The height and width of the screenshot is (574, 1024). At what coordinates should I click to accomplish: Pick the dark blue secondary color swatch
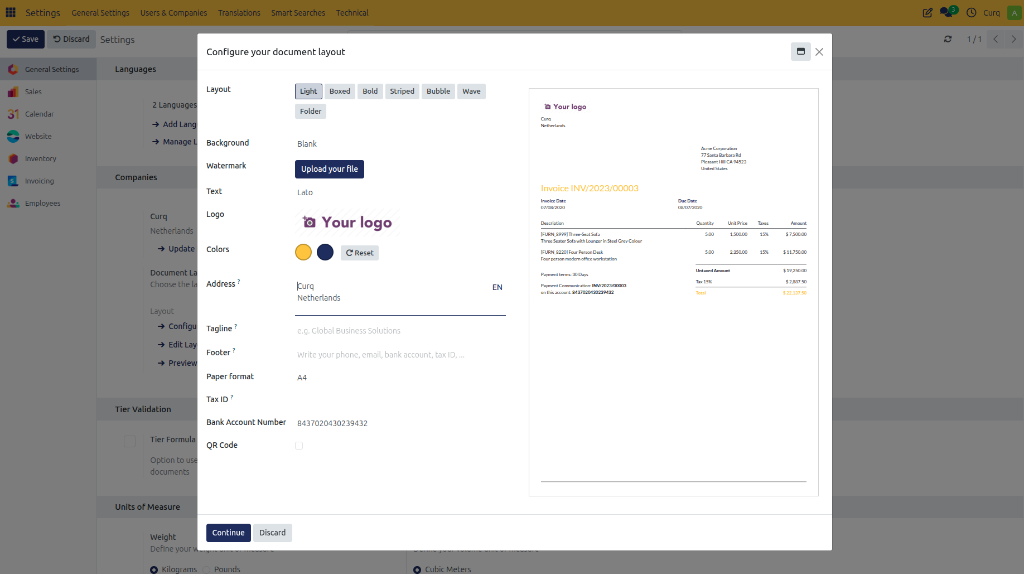325,252
